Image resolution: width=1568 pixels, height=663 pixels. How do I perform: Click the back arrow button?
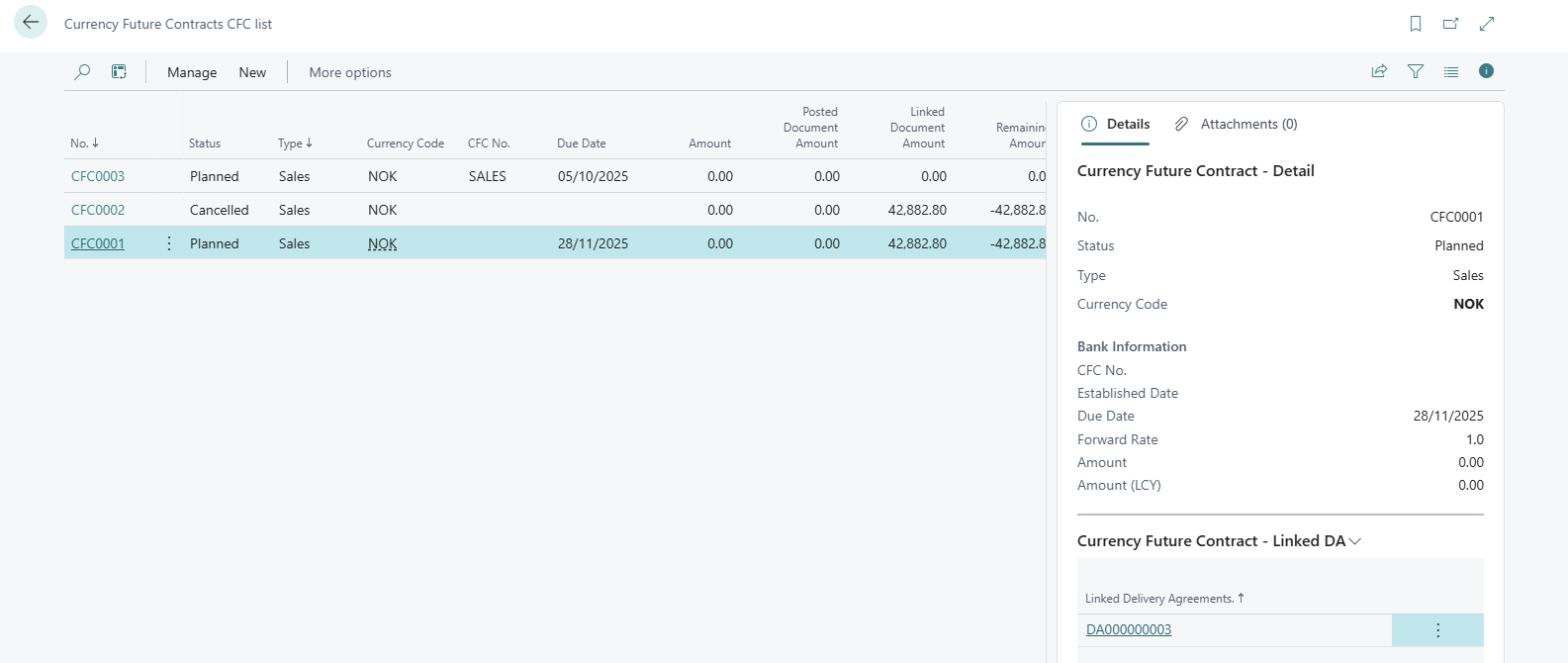click(x=31, y=22)
